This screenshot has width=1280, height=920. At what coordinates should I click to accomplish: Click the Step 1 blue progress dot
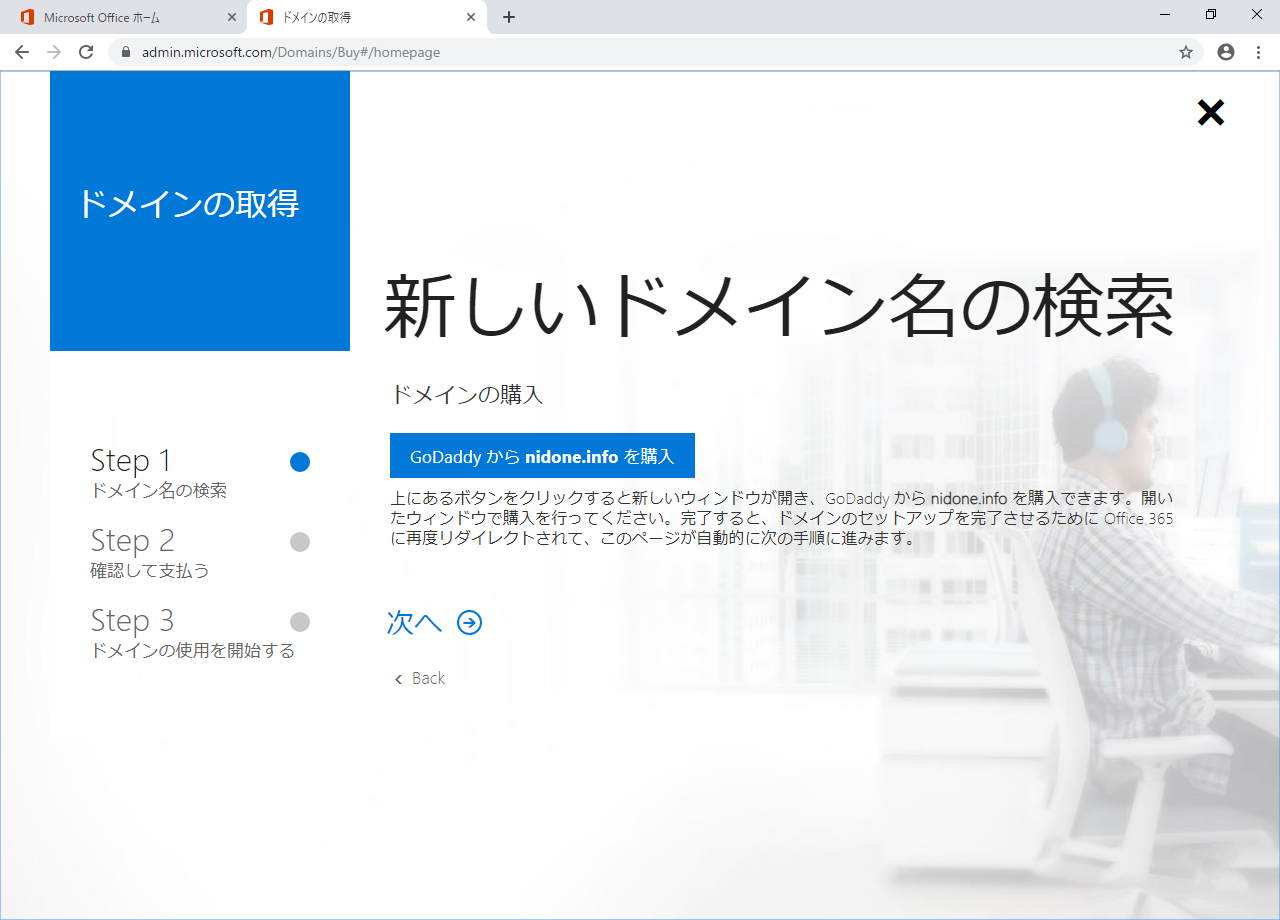(300, 462)
